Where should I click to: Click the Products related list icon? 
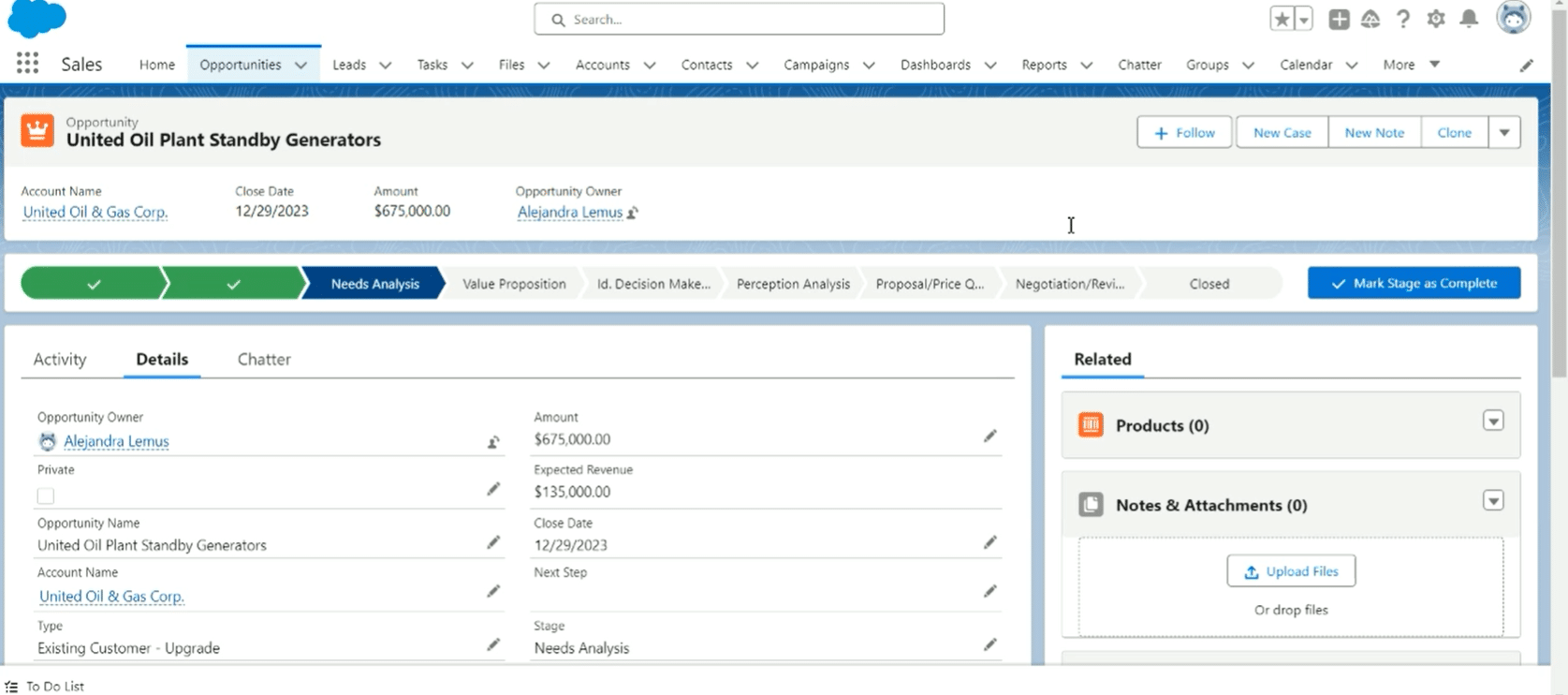click(1091, 425)
